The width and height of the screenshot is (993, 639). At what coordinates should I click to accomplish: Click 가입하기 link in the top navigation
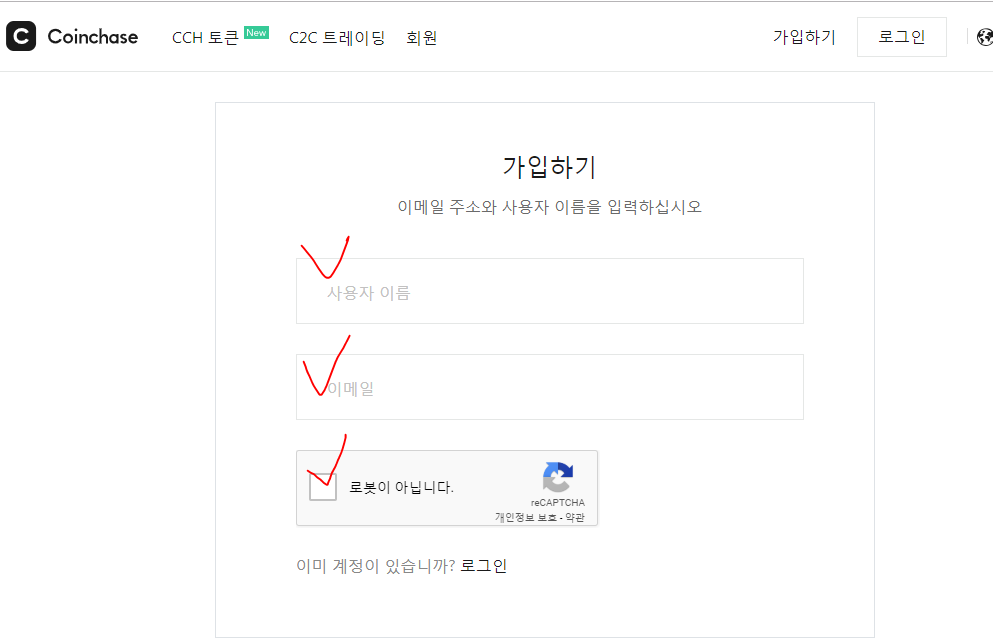coord(804,37)
